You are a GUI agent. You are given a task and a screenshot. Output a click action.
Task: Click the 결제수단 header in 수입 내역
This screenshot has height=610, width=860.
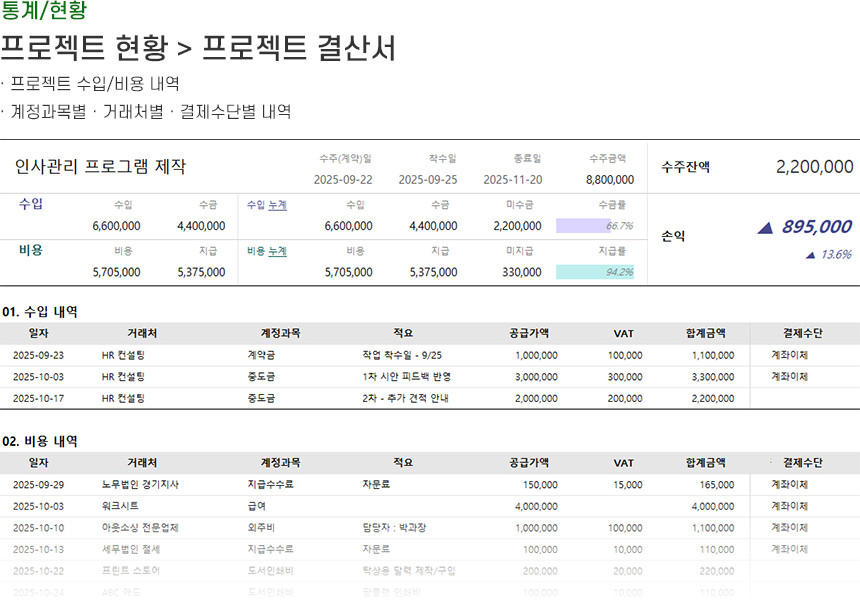[x=802, y=333]
